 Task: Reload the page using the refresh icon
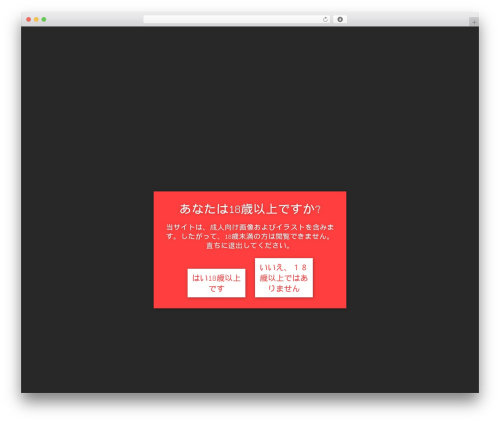click(325, 19)
